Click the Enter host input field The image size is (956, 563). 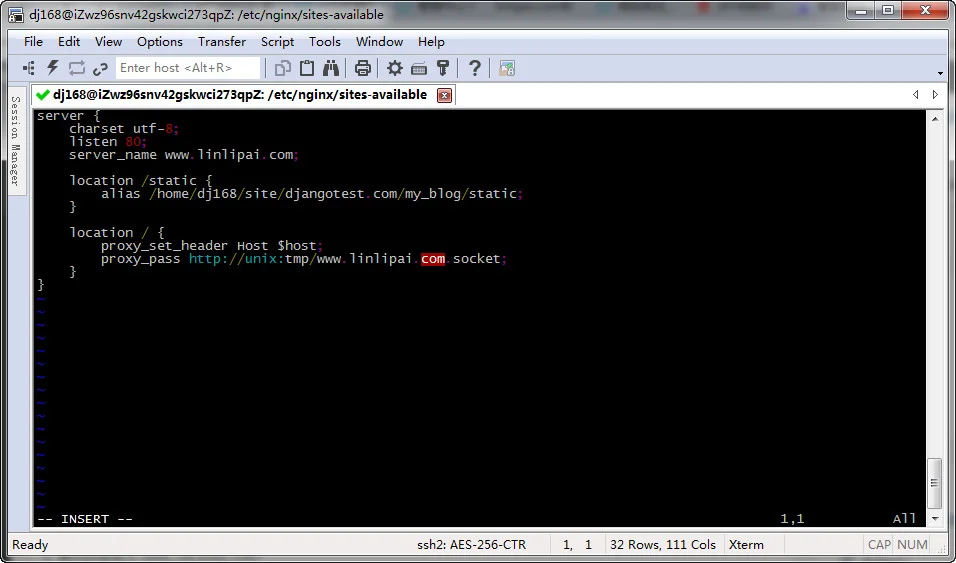(x=188, y=68)
